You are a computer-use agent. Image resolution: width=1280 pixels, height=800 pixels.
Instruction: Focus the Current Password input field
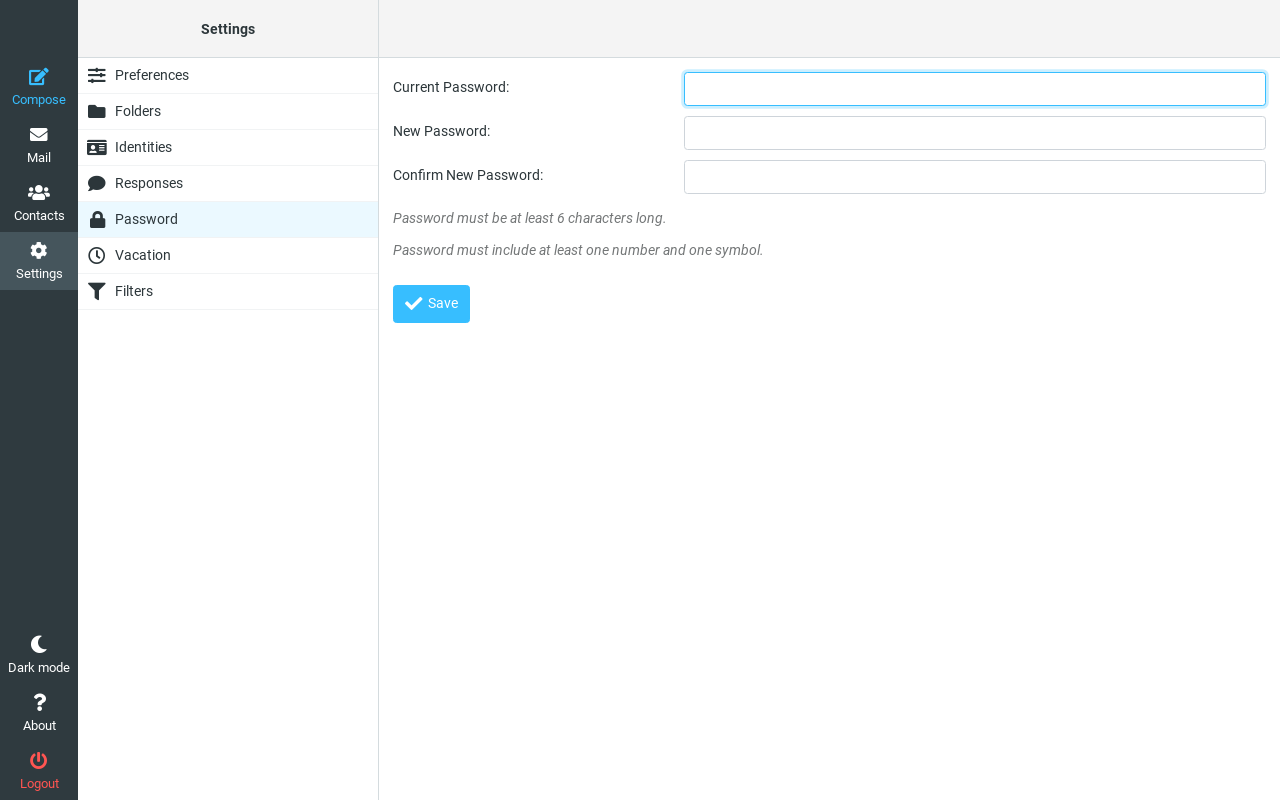tap(975, 89)
